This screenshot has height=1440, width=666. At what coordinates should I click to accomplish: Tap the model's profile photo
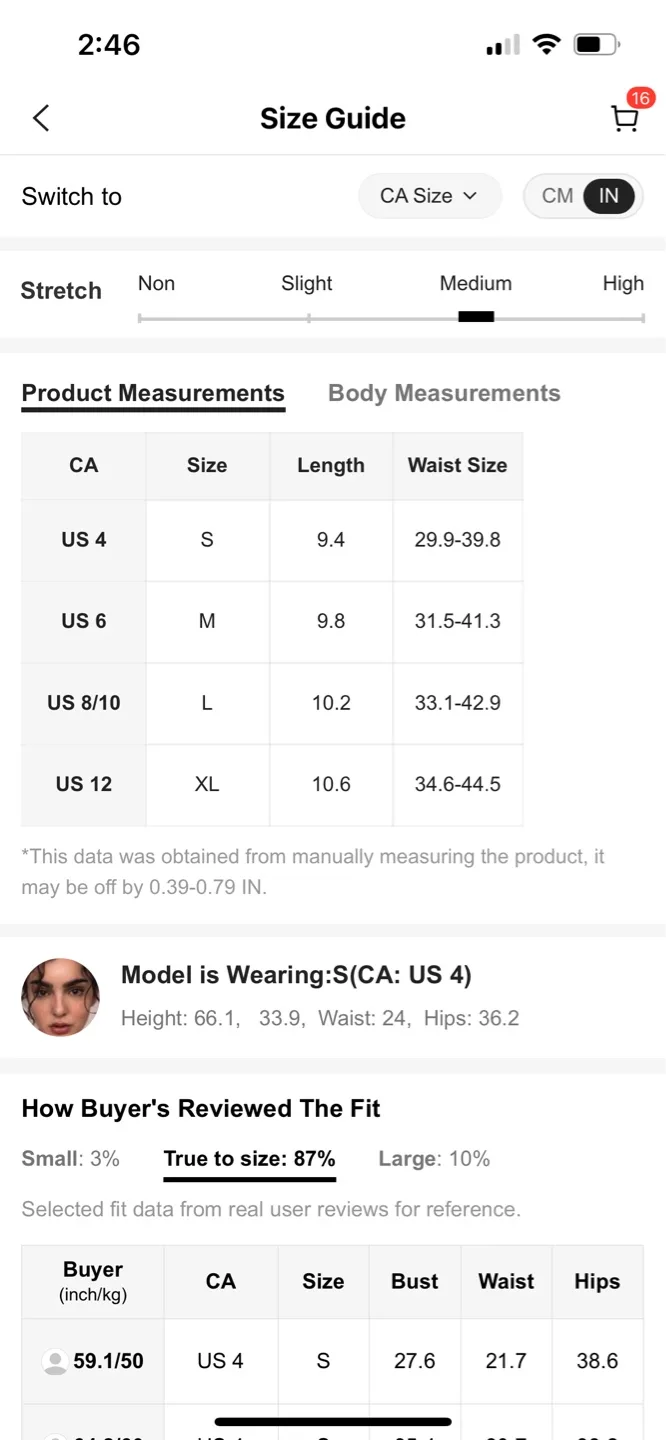(61, 997)
